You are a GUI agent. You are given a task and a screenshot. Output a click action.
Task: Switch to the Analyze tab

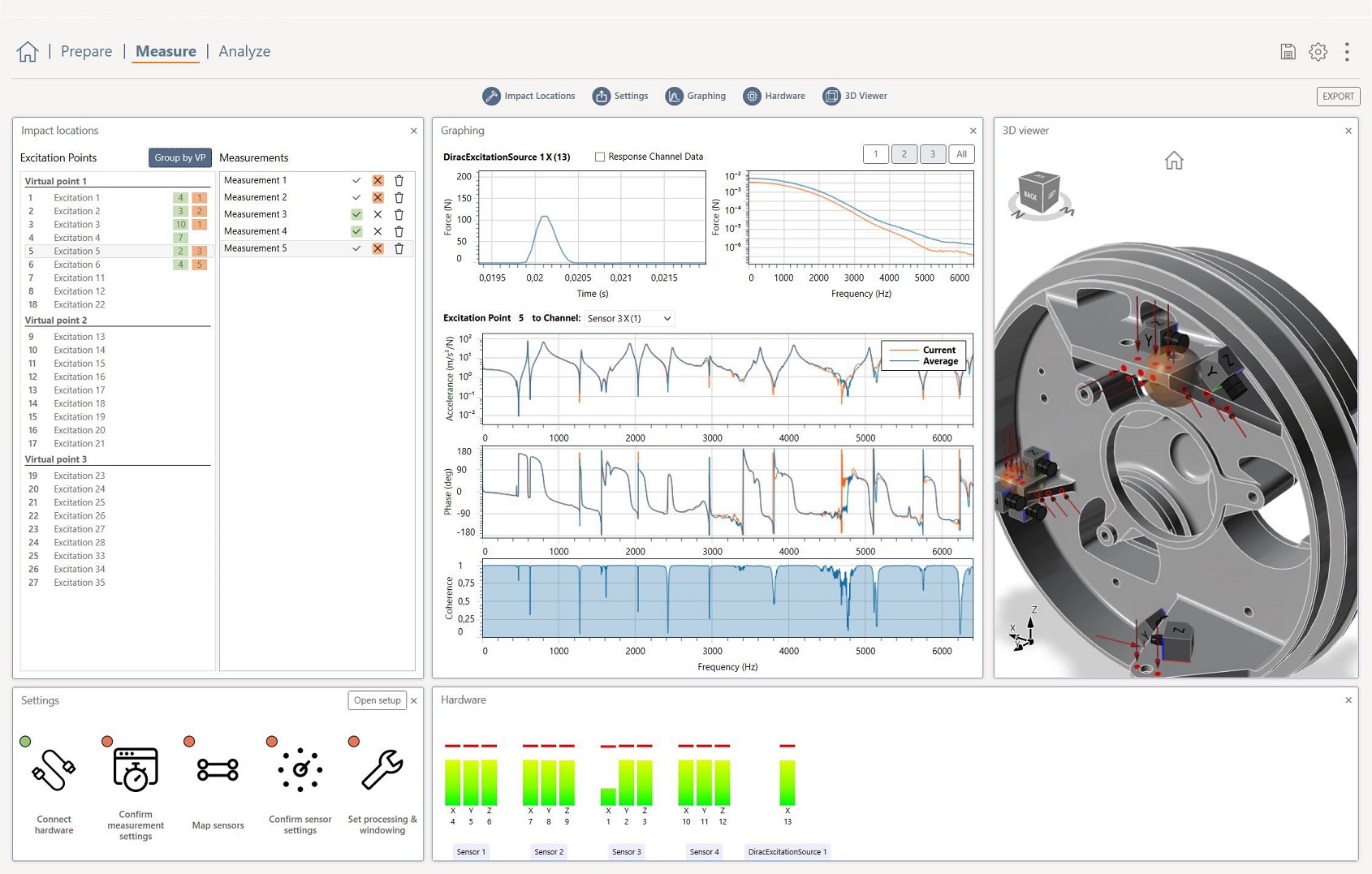(244, 51)
